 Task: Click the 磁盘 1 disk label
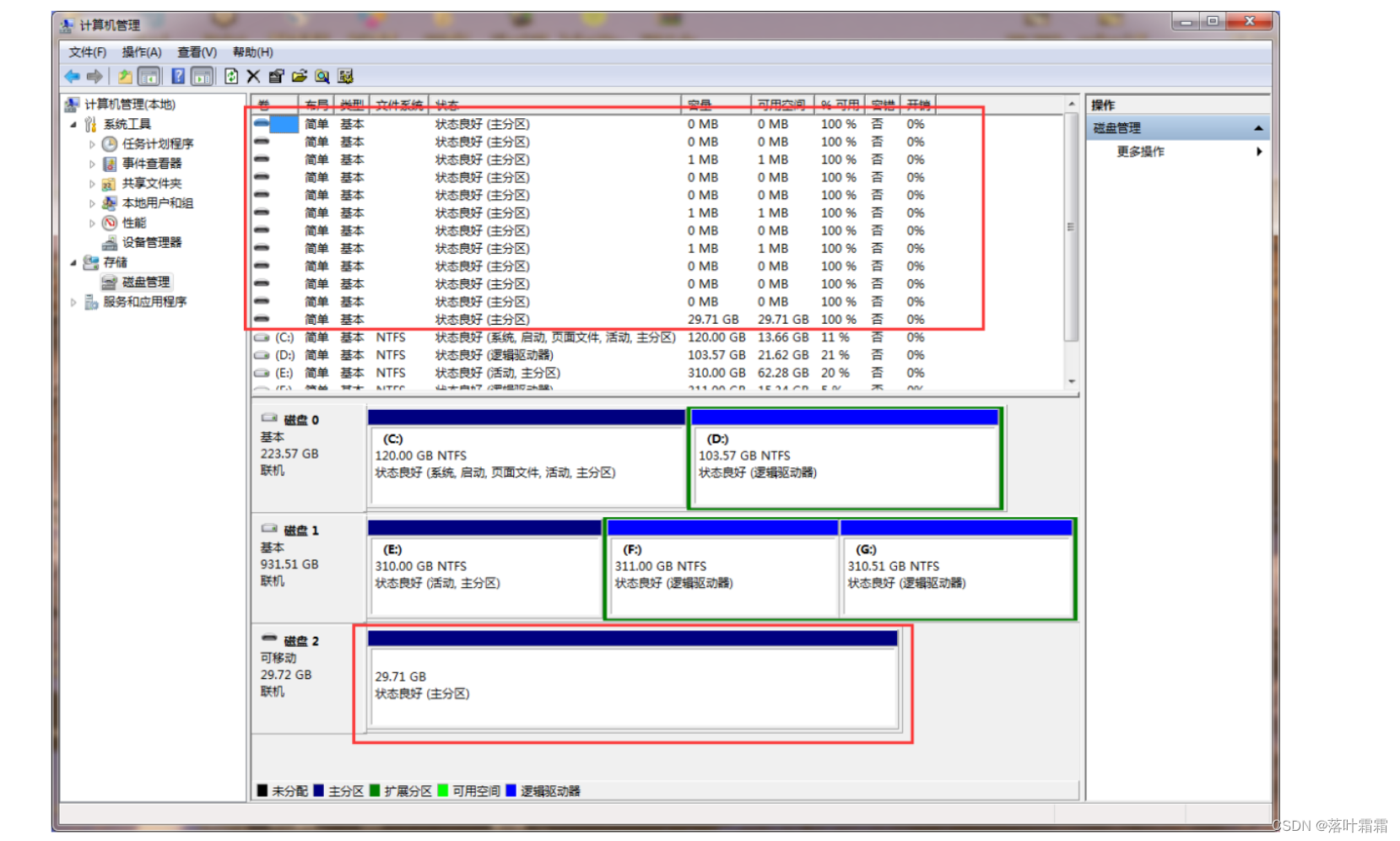tap(301, 531)
